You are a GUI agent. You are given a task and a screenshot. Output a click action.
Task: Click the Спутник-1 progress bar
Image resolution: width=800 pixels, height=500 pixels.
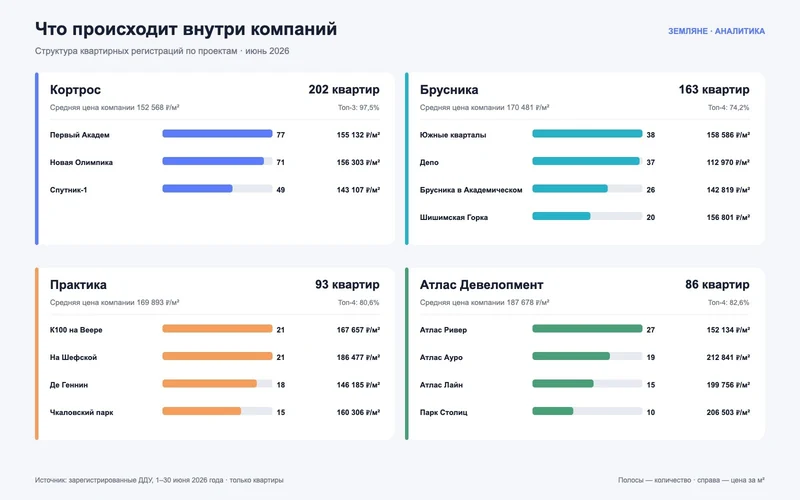217,189
